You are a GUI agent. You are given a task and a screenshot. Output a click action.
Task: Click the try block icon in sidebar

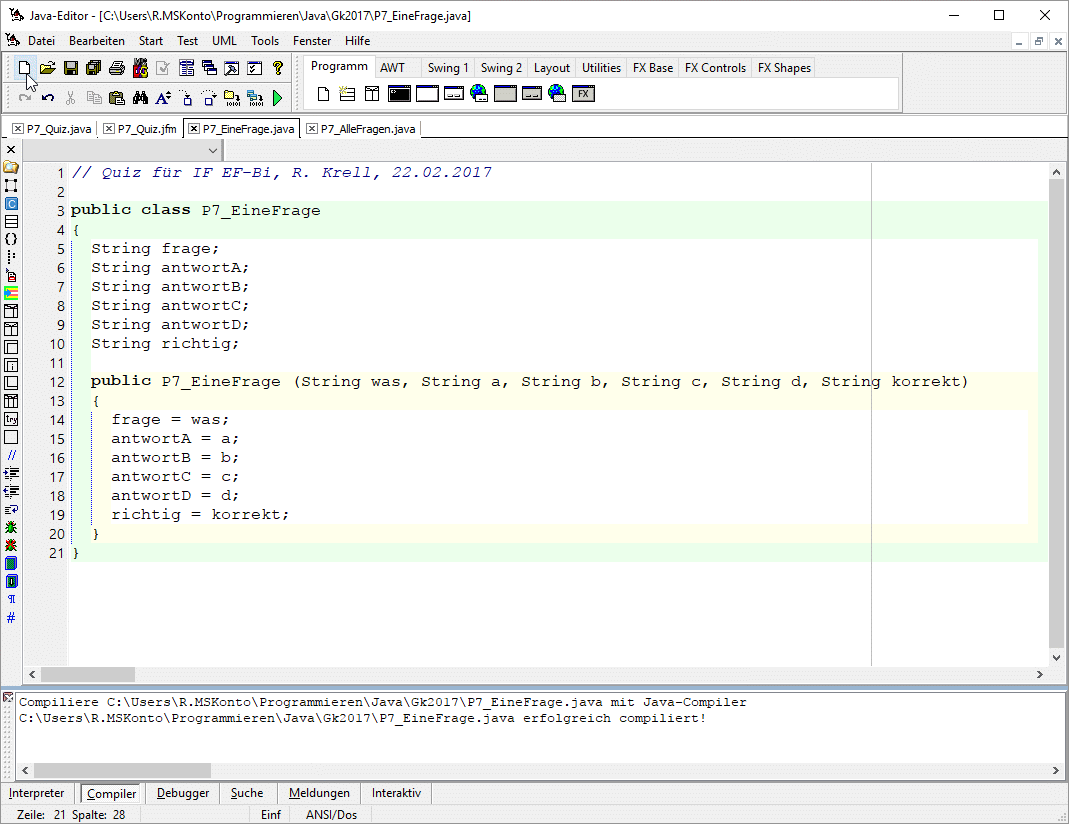point(11,419)
